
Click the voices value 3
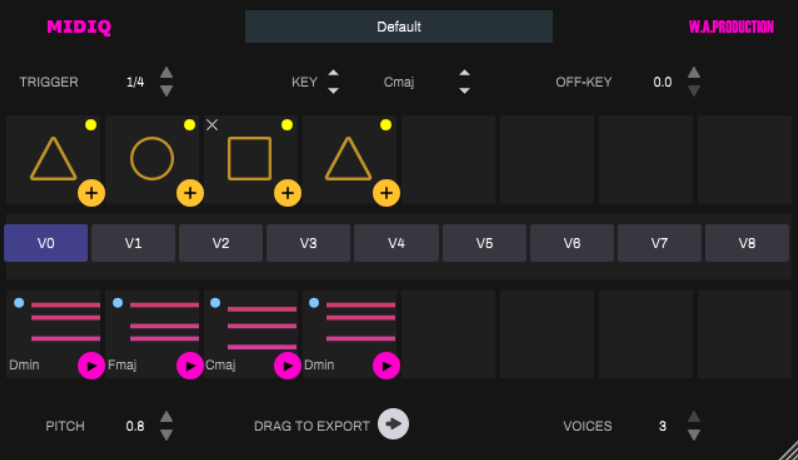[x=662, y=426]
